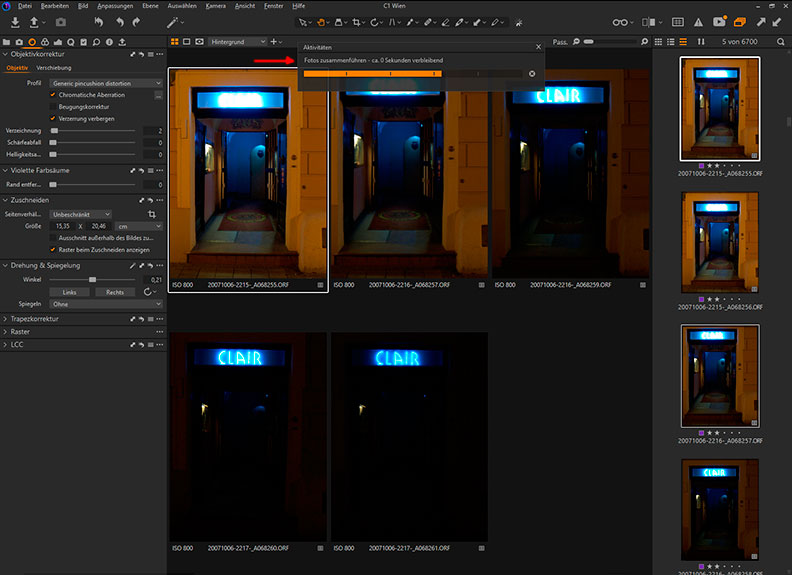This screenshot has height=575, width=792.
Task: Click the Links rotate button
Action: tap(69, 292)
